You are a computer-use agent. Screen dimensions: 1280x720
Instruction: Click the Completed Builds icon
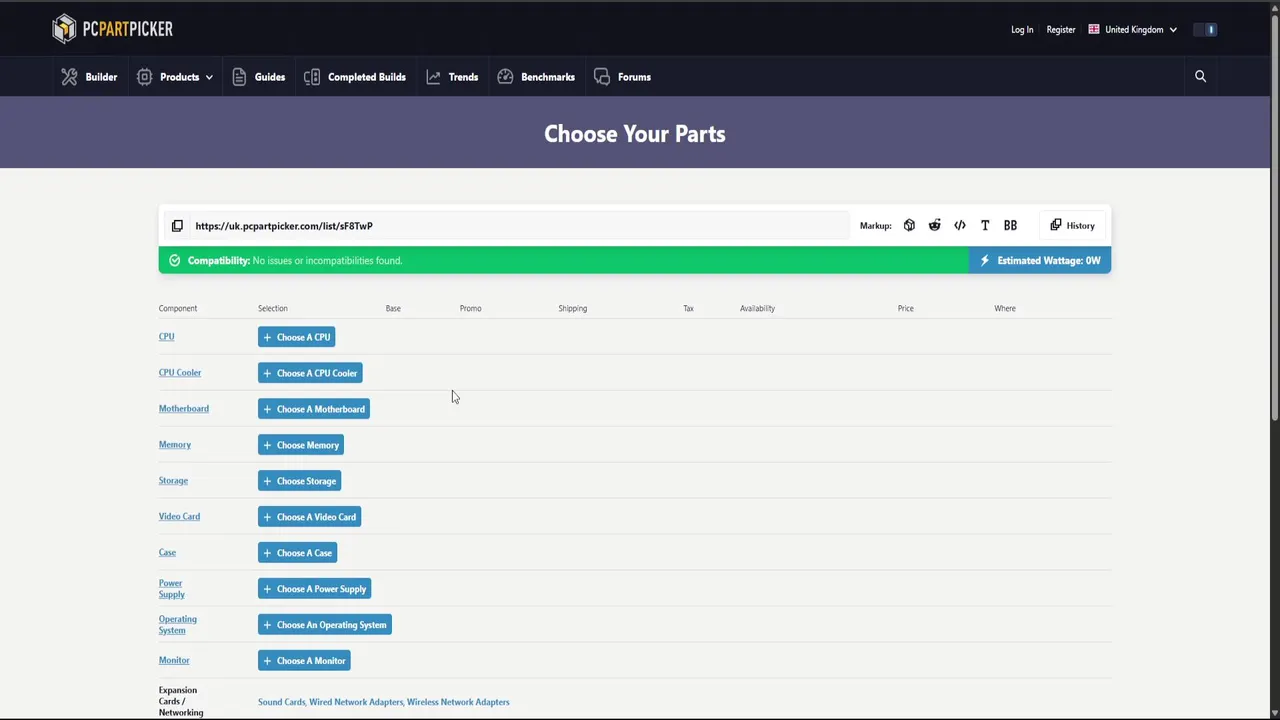[312, 77]
